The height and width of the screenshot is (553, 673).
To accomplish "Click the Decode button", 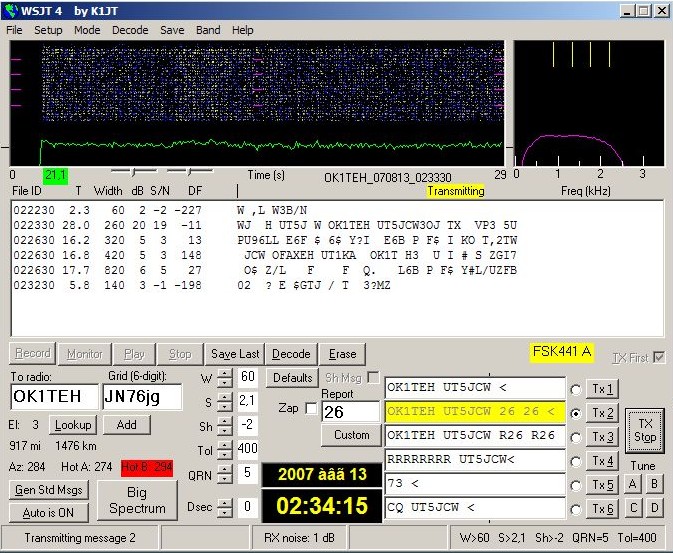I will pos(291,354).
